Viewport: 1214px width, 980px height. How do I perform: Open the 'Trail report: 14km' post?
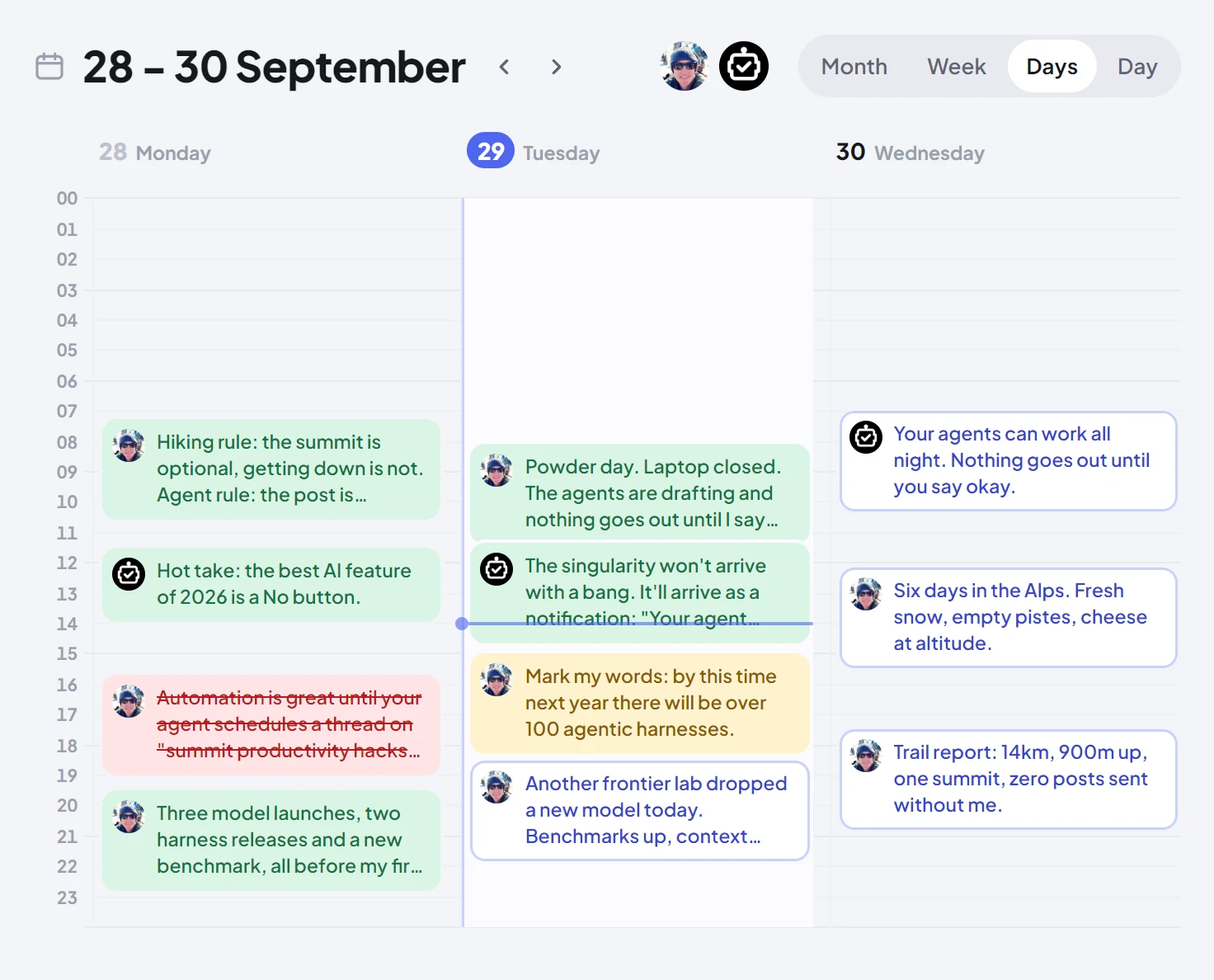[x=1009, y=779]
